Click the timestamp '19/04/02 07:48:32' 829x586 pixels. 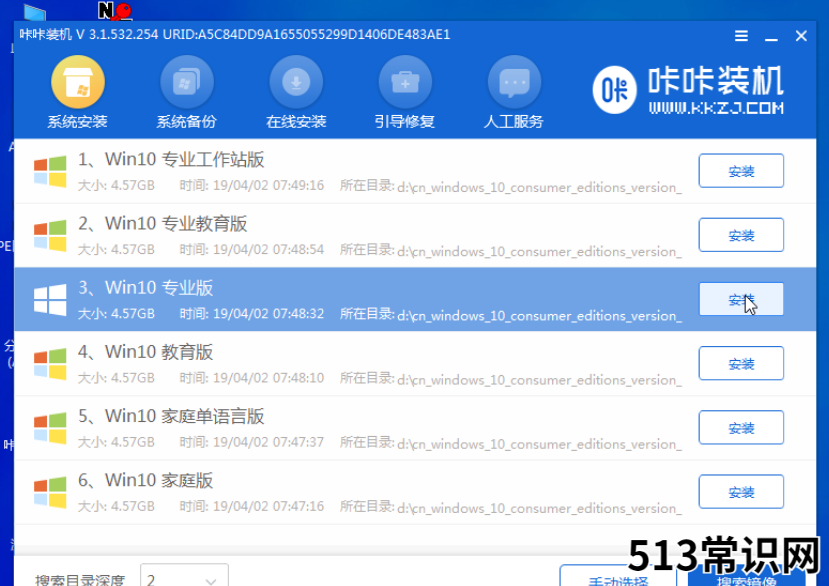tap(268, 314)
